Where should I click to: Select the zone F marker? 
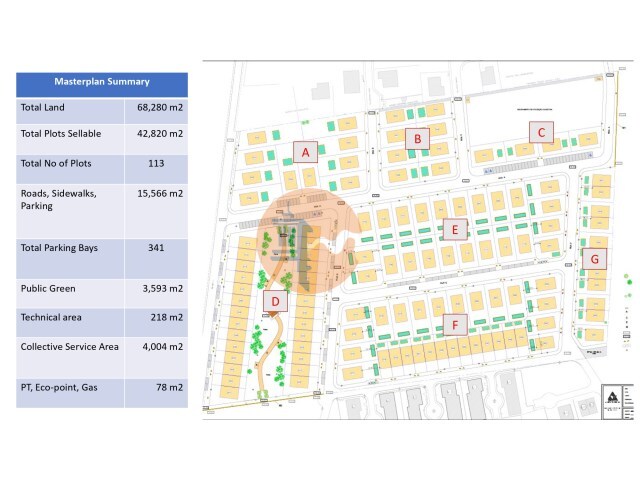point(455,324)
